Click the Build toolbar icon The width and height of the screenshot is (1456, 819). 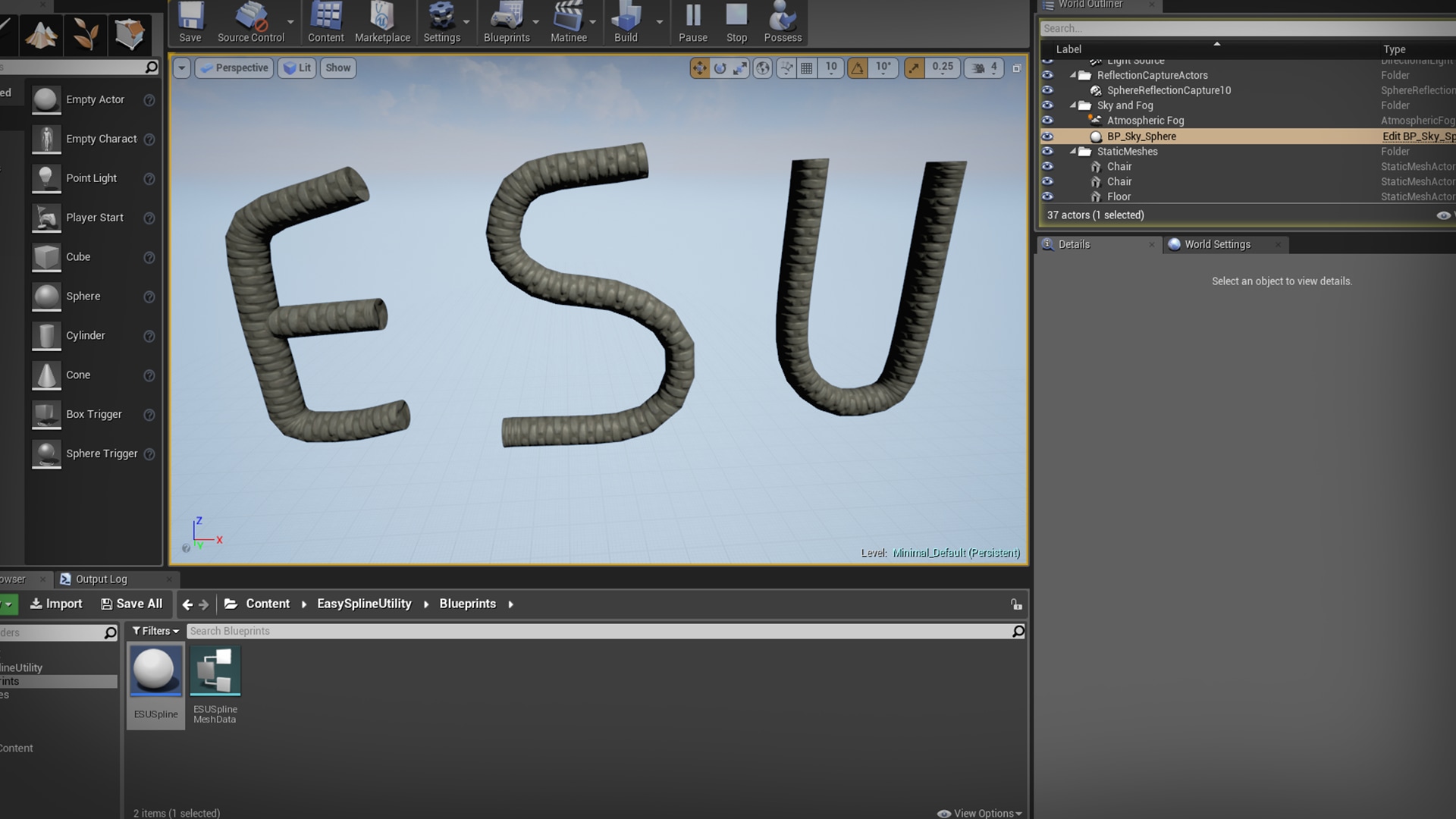coord(626,23)
